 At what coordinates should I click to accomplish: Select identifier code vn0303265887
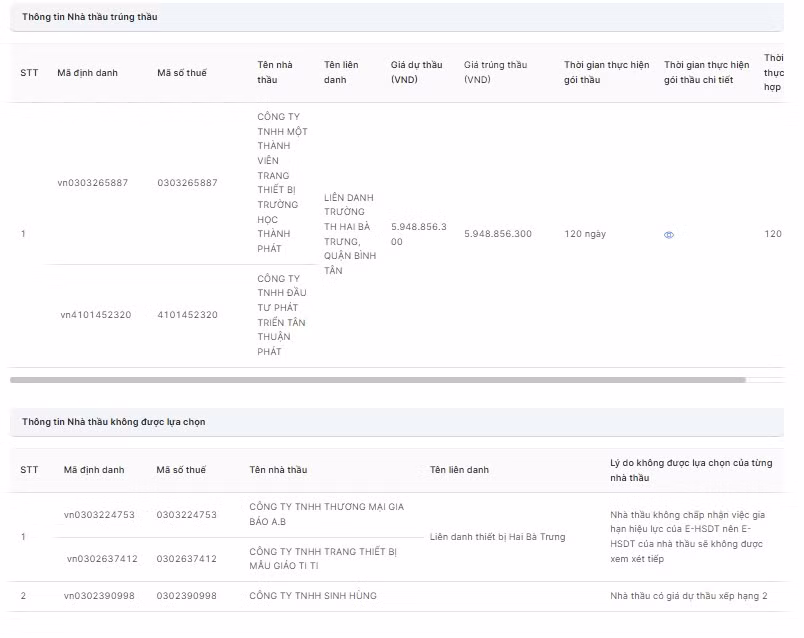pyautogui.click(x=93, y=183)
